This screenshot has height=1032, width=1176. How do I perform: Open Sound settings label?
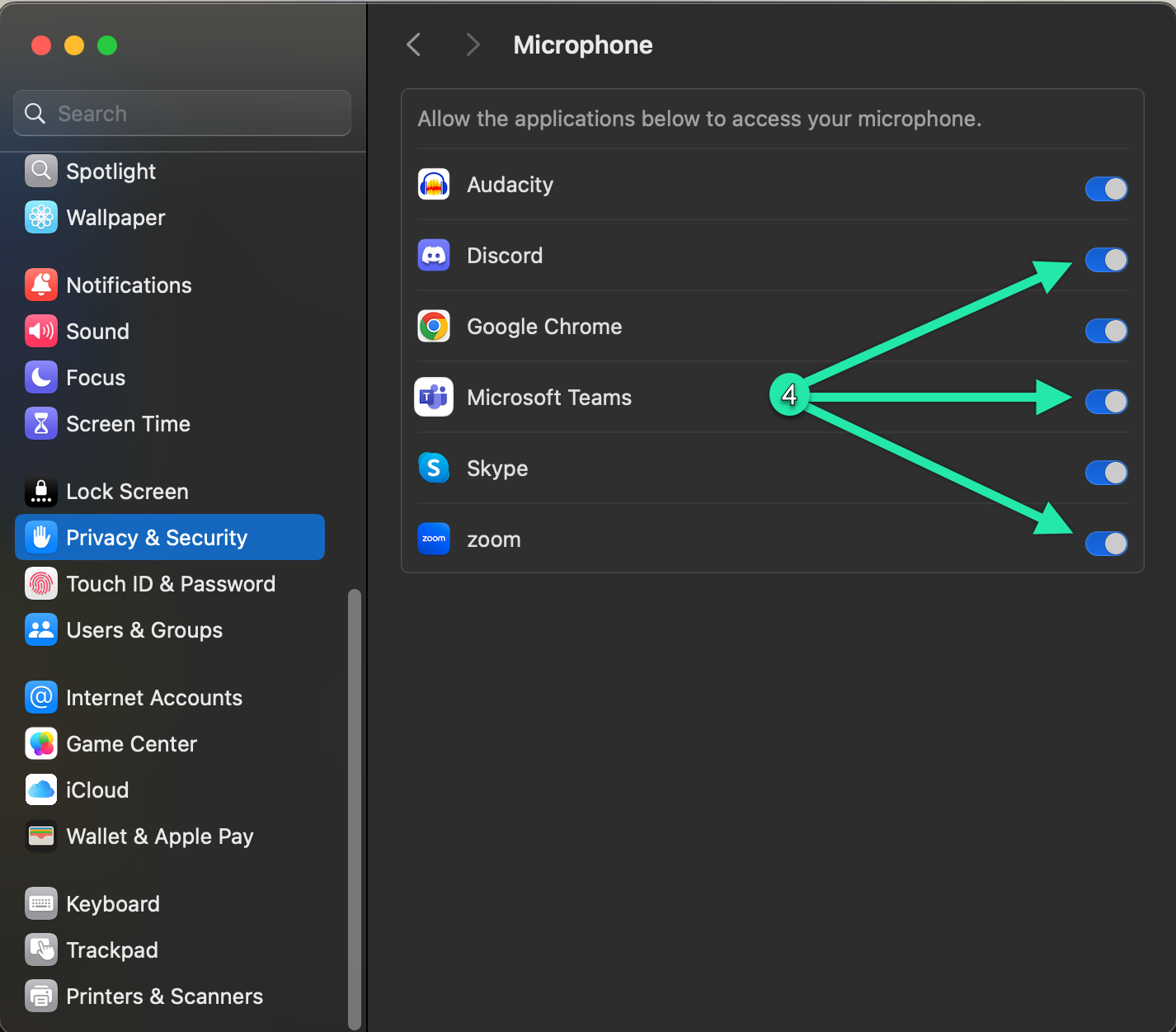pos(97,332)
